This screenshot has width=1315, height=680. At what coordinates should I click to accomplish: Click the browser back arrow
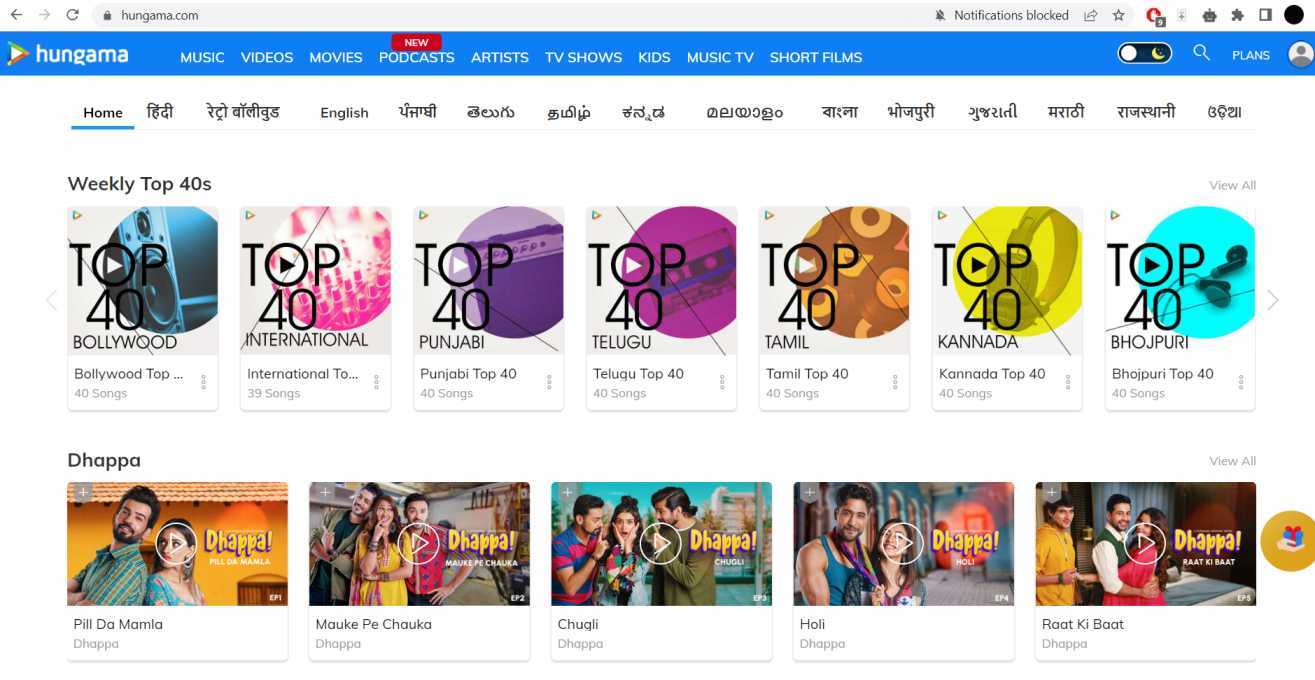point(16,15)
